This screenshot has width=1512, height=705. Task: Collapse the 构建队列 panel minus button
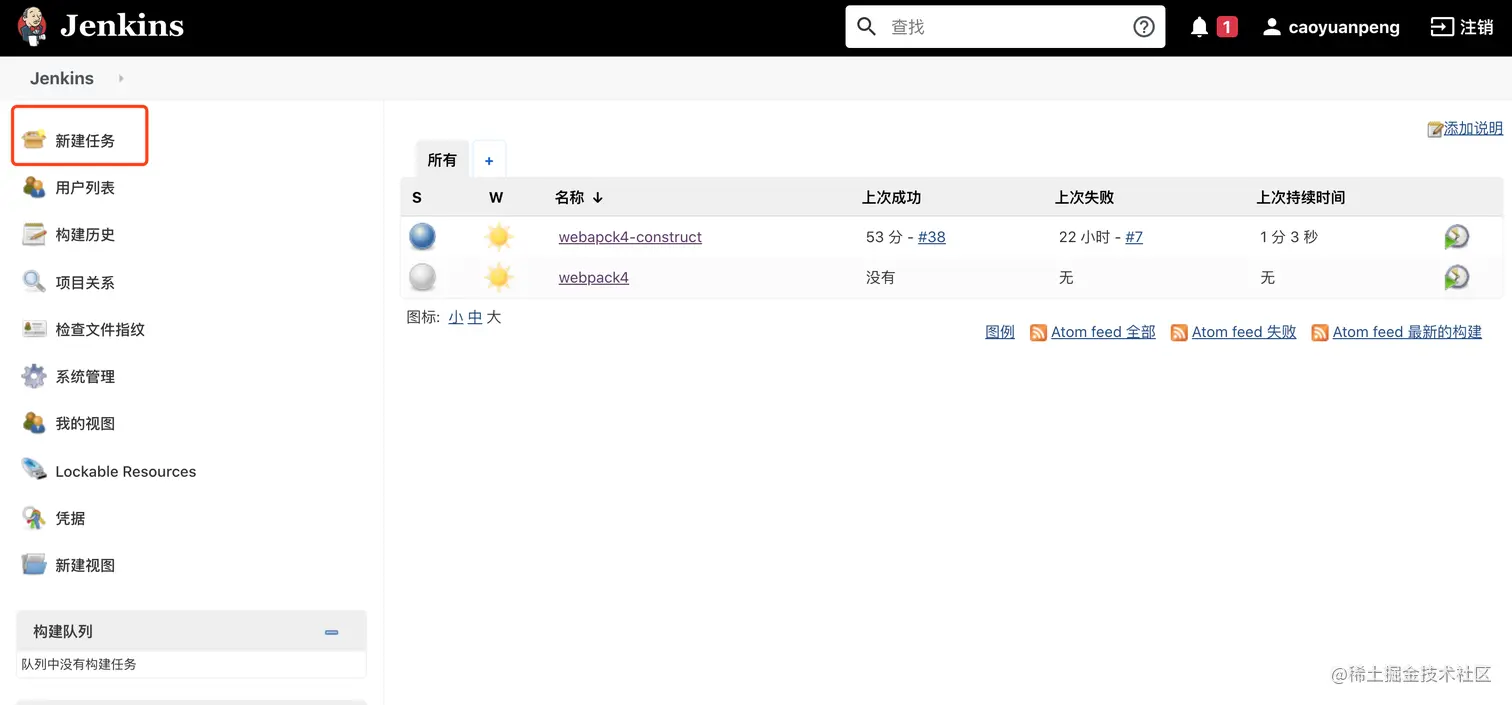(x=332, y=632)
